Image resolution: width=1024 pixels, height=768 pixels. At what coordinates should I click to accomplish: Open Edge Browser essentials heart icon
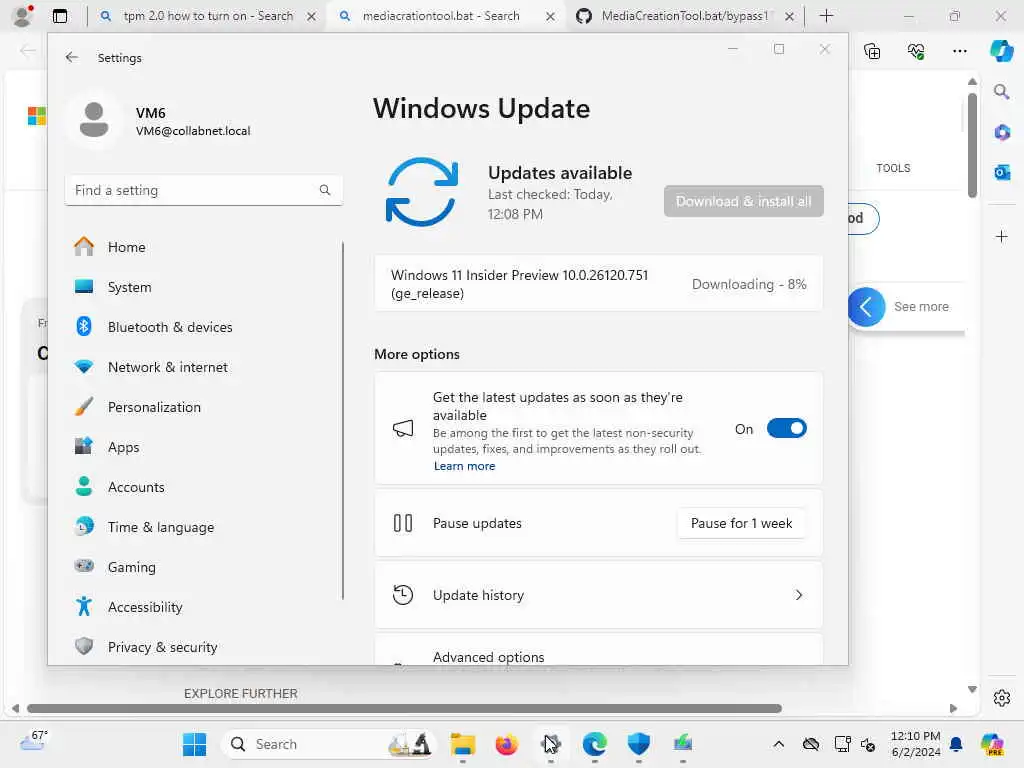[x=916, y=51]
